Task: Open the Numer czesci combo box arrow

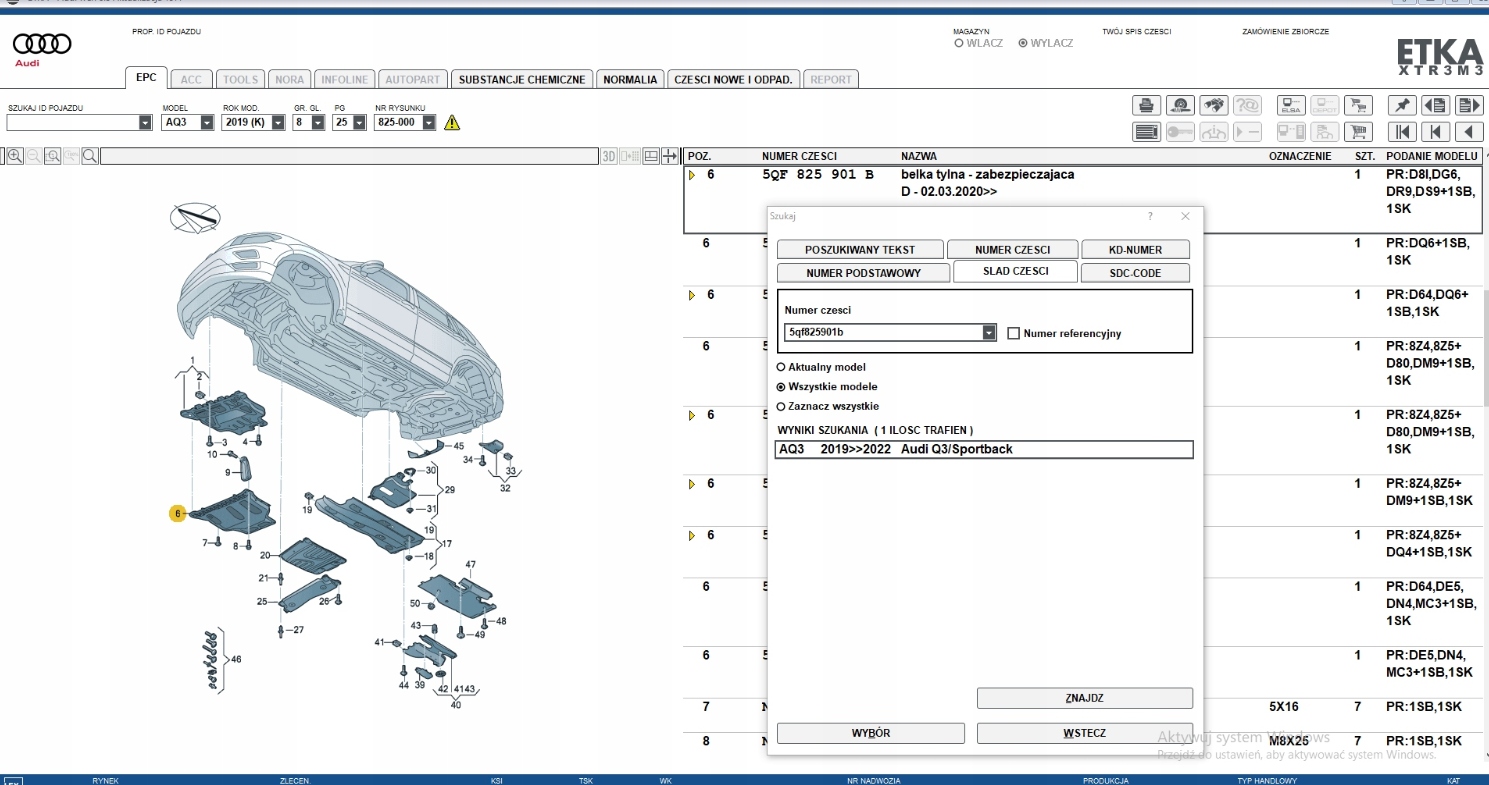Action: tap(989, 333)
